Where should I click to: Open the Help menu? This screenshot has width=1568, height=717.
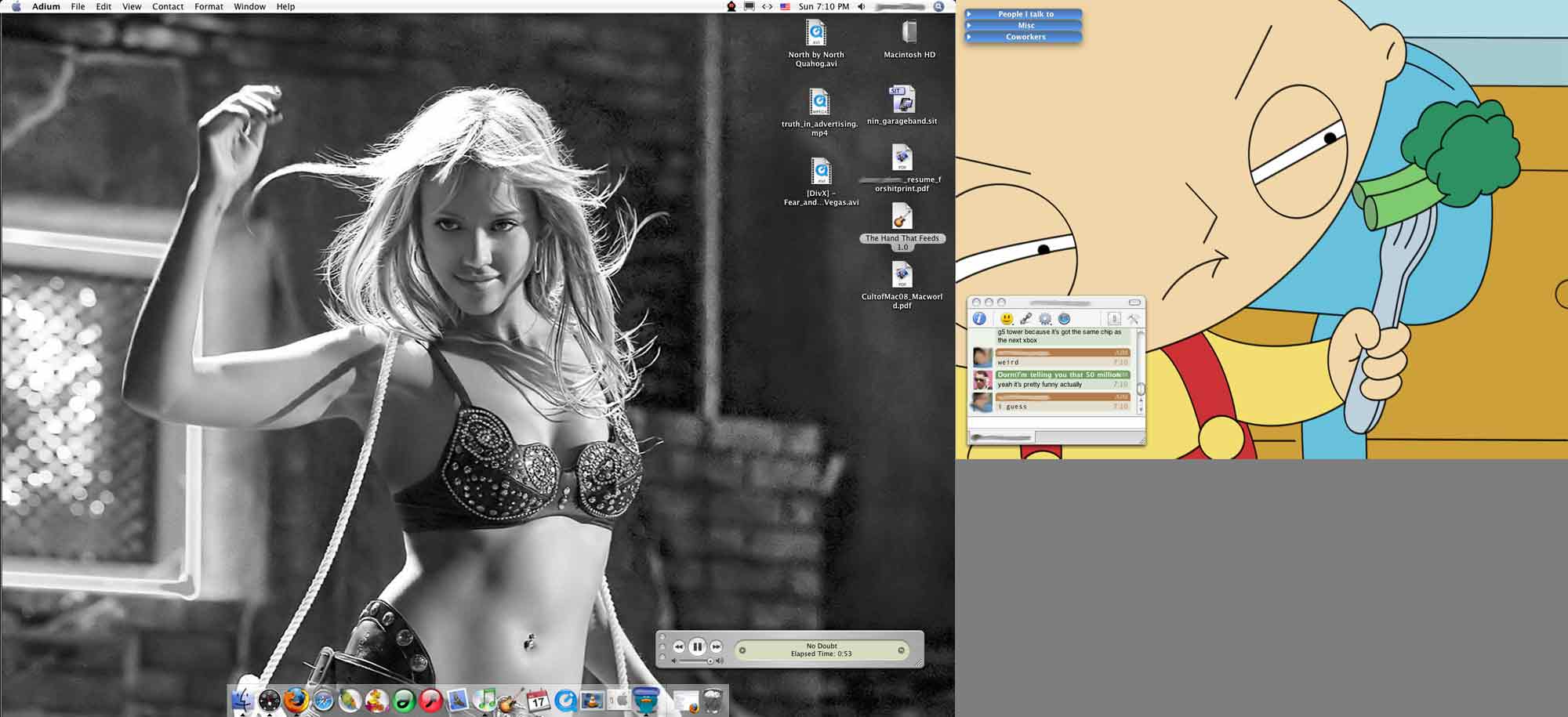tap(285, 6)
